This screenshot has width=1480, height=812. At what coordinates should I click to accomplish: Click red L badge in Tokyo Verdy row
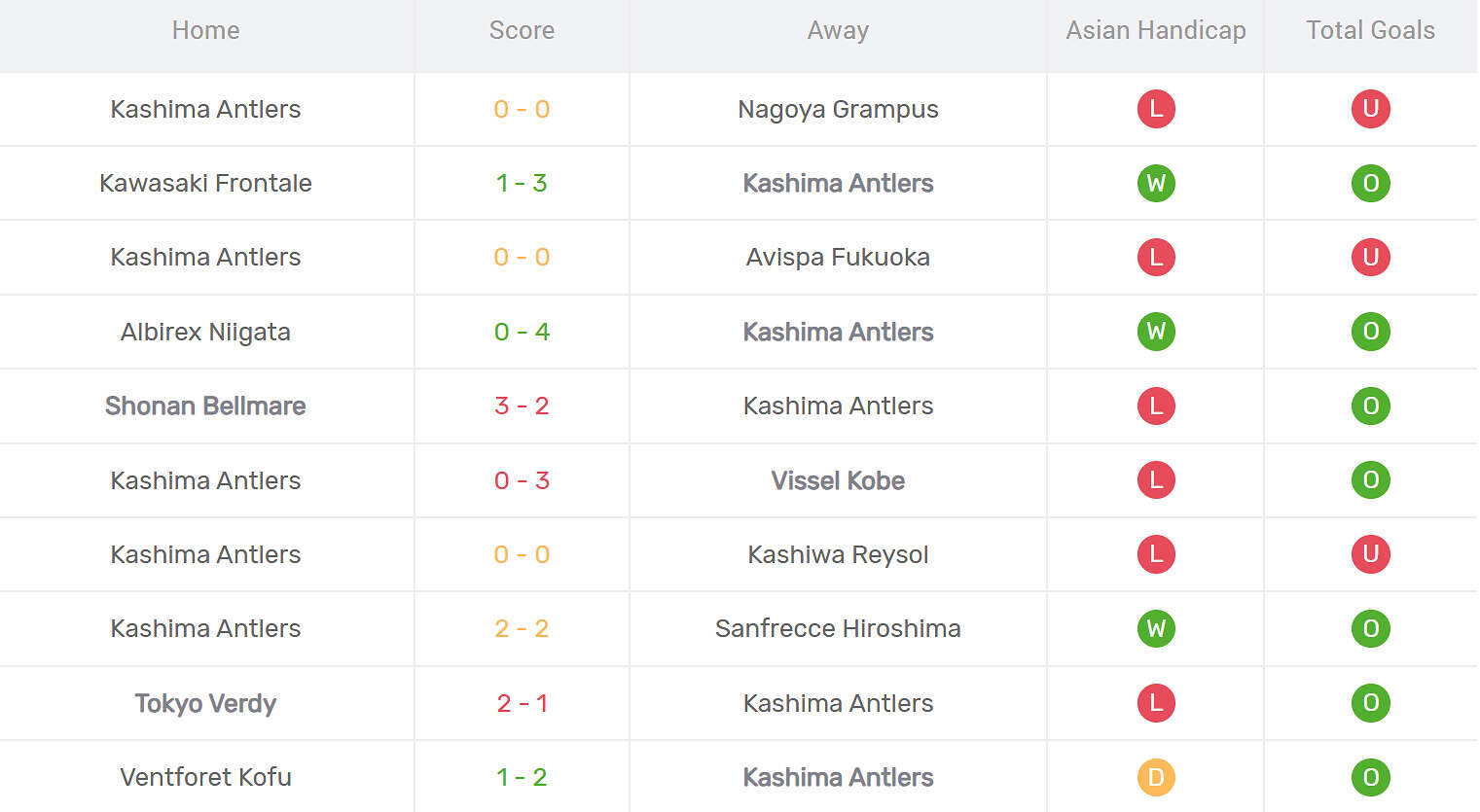click(1156, 703)
